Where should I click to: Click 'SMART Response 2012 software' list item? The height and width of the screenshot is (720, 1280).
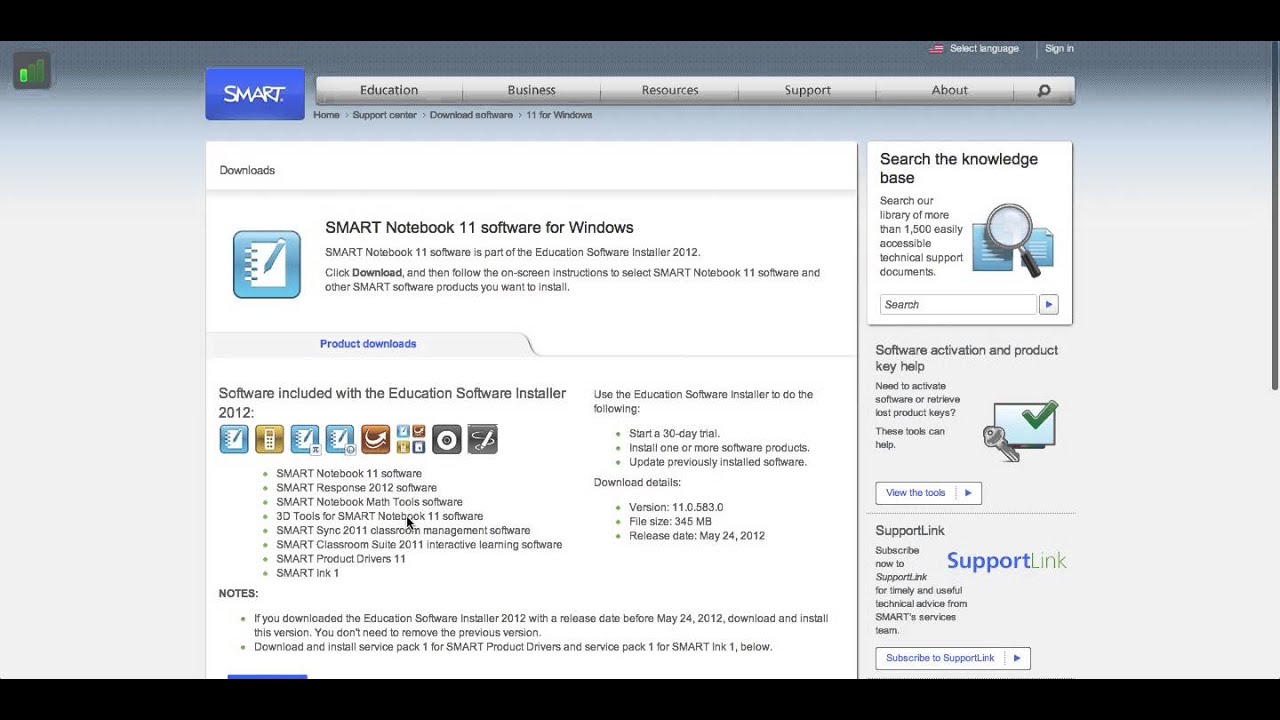(x=356, y=488)
